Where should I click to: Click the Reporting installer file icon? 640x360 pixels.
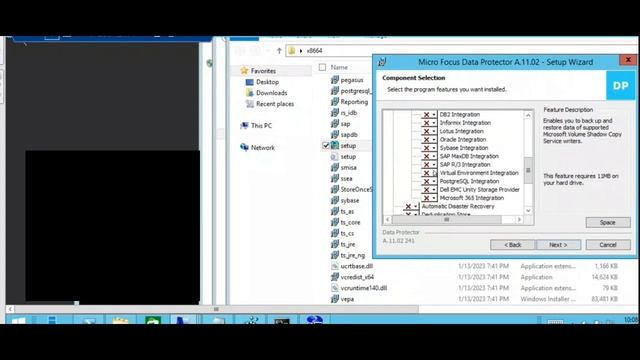coord(335,102)
